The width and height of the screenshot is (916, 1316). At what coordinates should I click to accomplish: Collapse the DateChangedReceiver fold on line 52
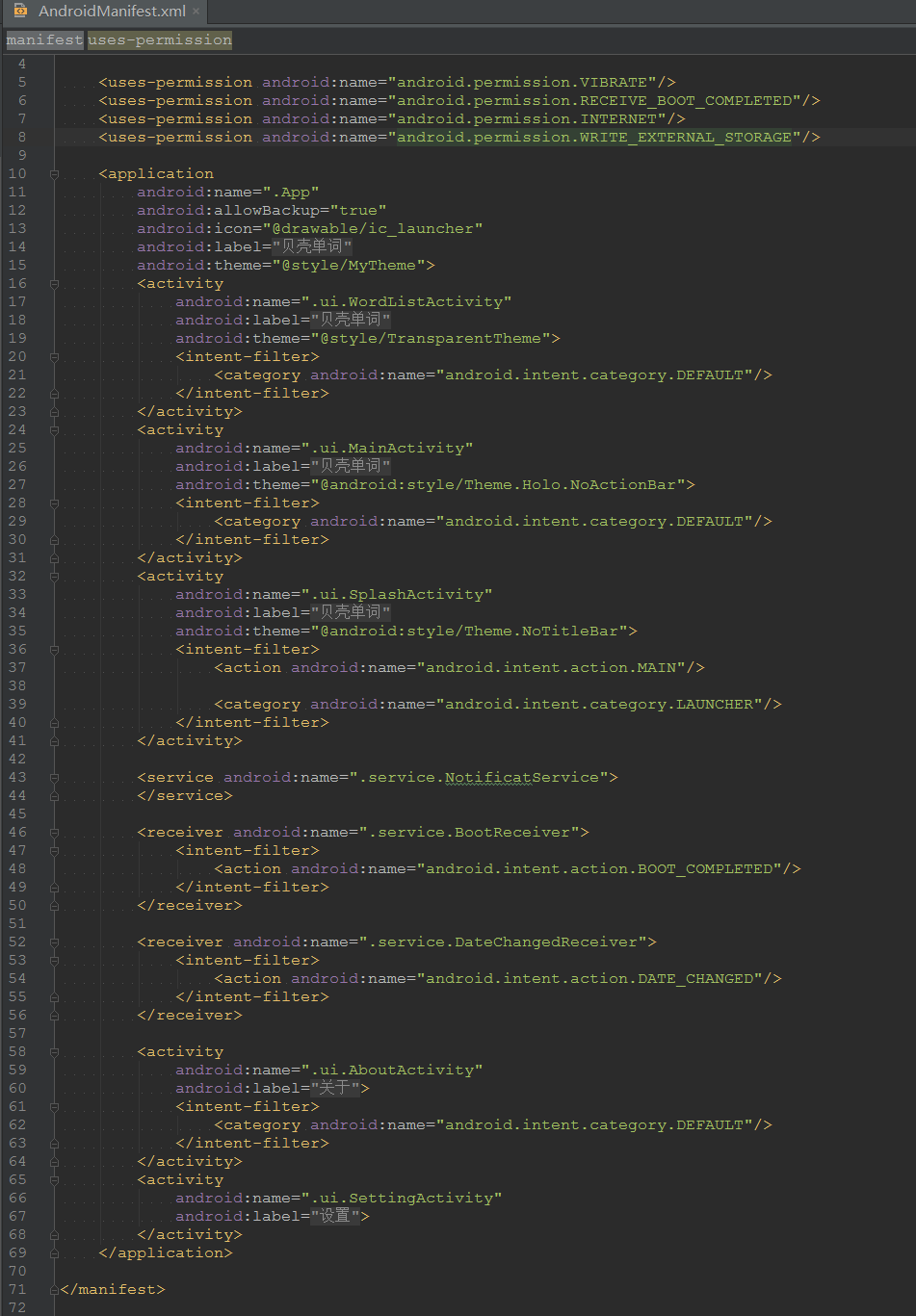(54, 942)
